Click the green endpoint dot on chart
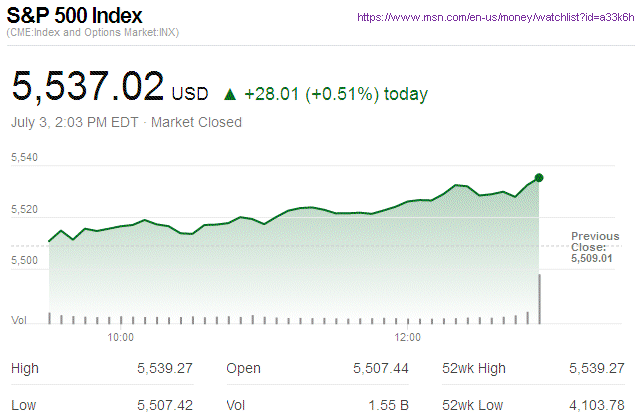Image resolution: width=640 pixels, height=420 pixels. [539, 178]
